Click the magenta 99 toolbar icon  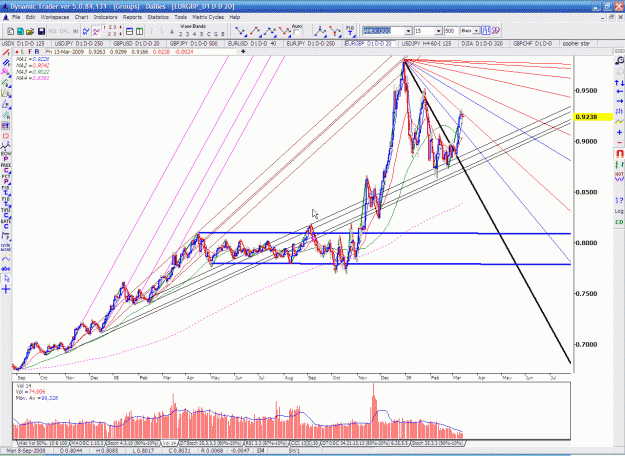pyautogui.click(x=495, y=31)
